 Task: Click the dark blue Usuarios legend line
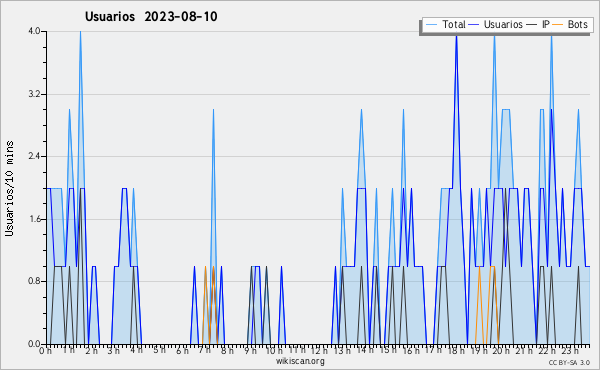tap(474, 25)
